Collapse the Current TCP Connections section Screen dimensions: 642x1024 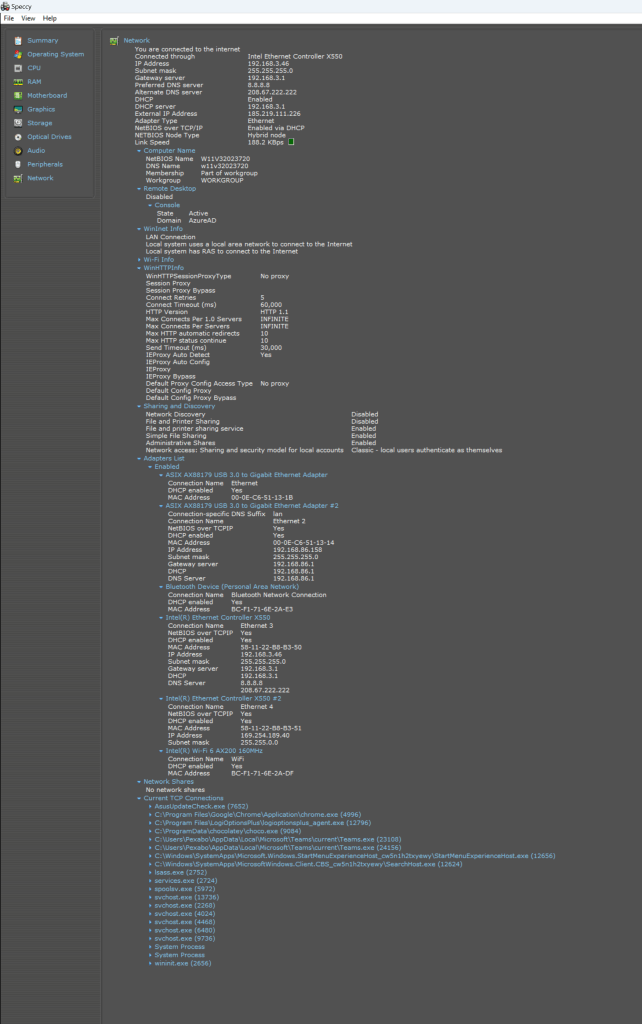(139, 798)
